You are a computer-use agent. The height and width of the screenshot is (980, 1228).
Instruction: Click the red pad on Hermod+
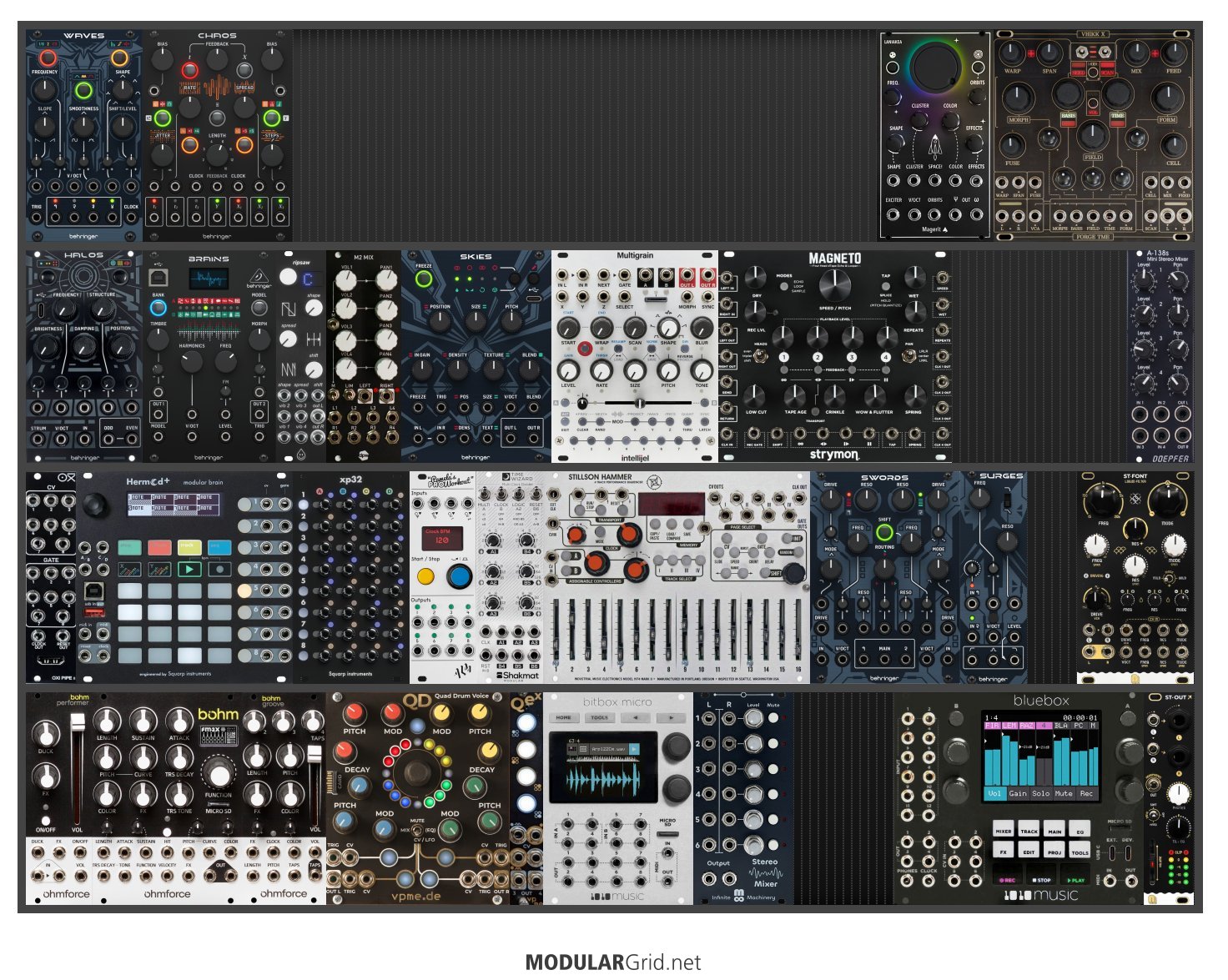click(159, 547)
